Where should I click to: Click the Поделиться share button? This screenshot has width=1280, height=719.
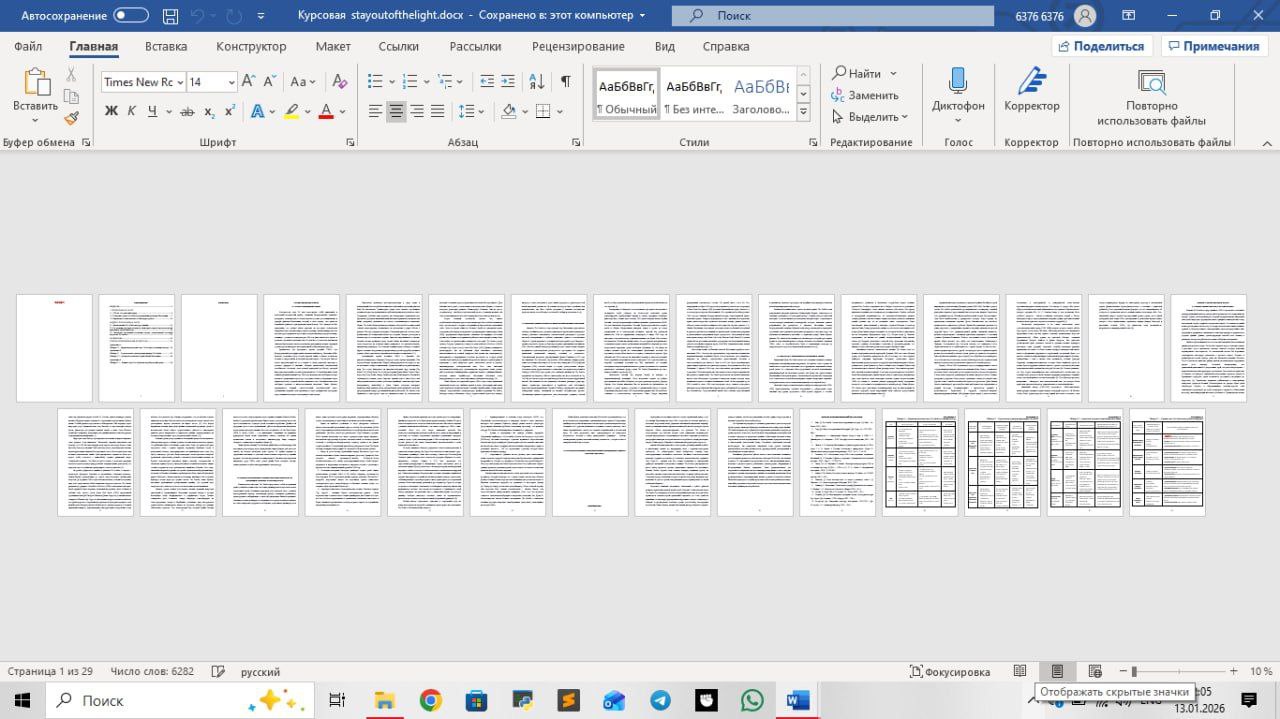pyautogui.click(x=1103, y=46)
